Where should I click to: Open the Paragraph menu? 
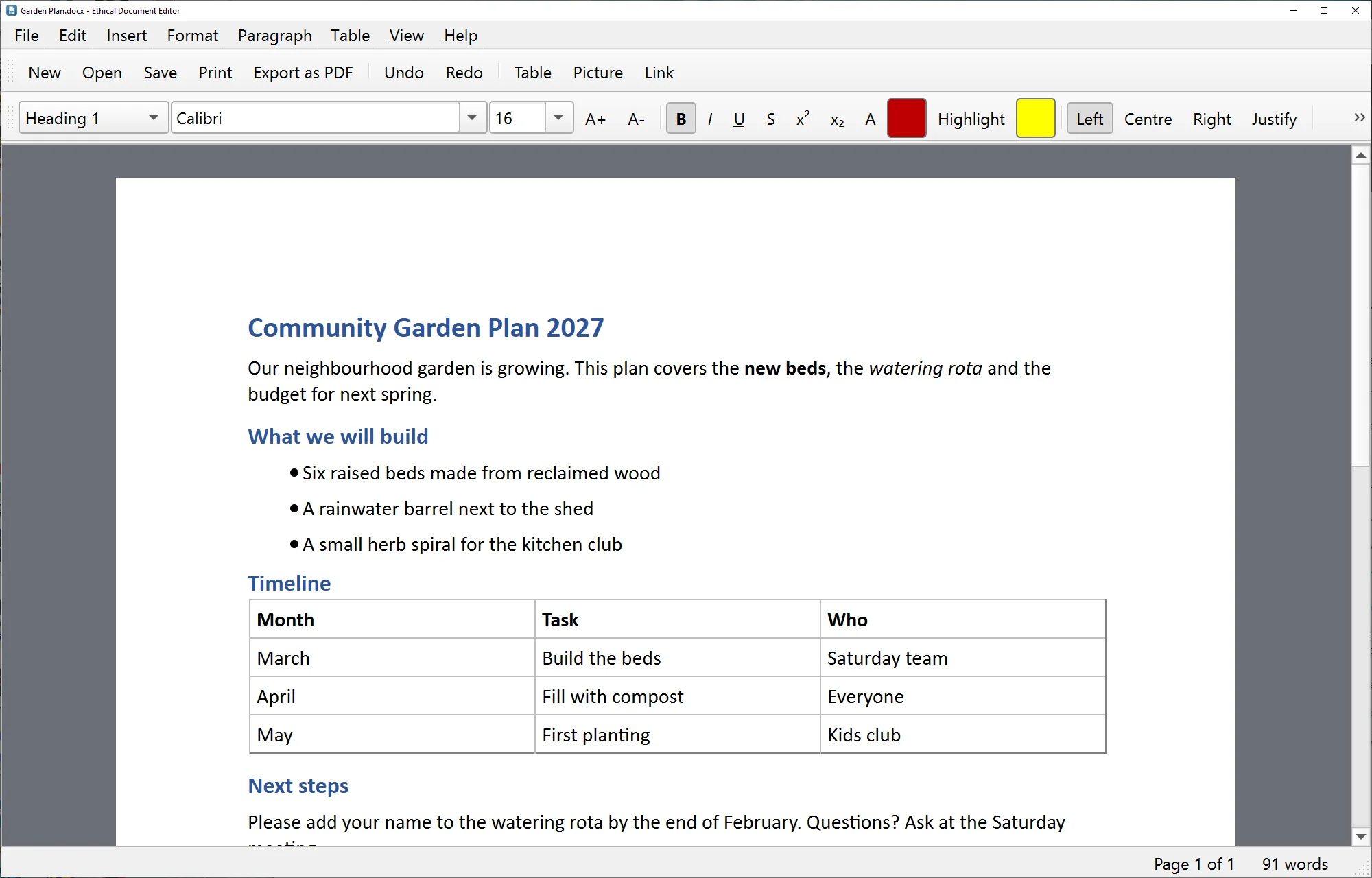[x=274, y=36]
